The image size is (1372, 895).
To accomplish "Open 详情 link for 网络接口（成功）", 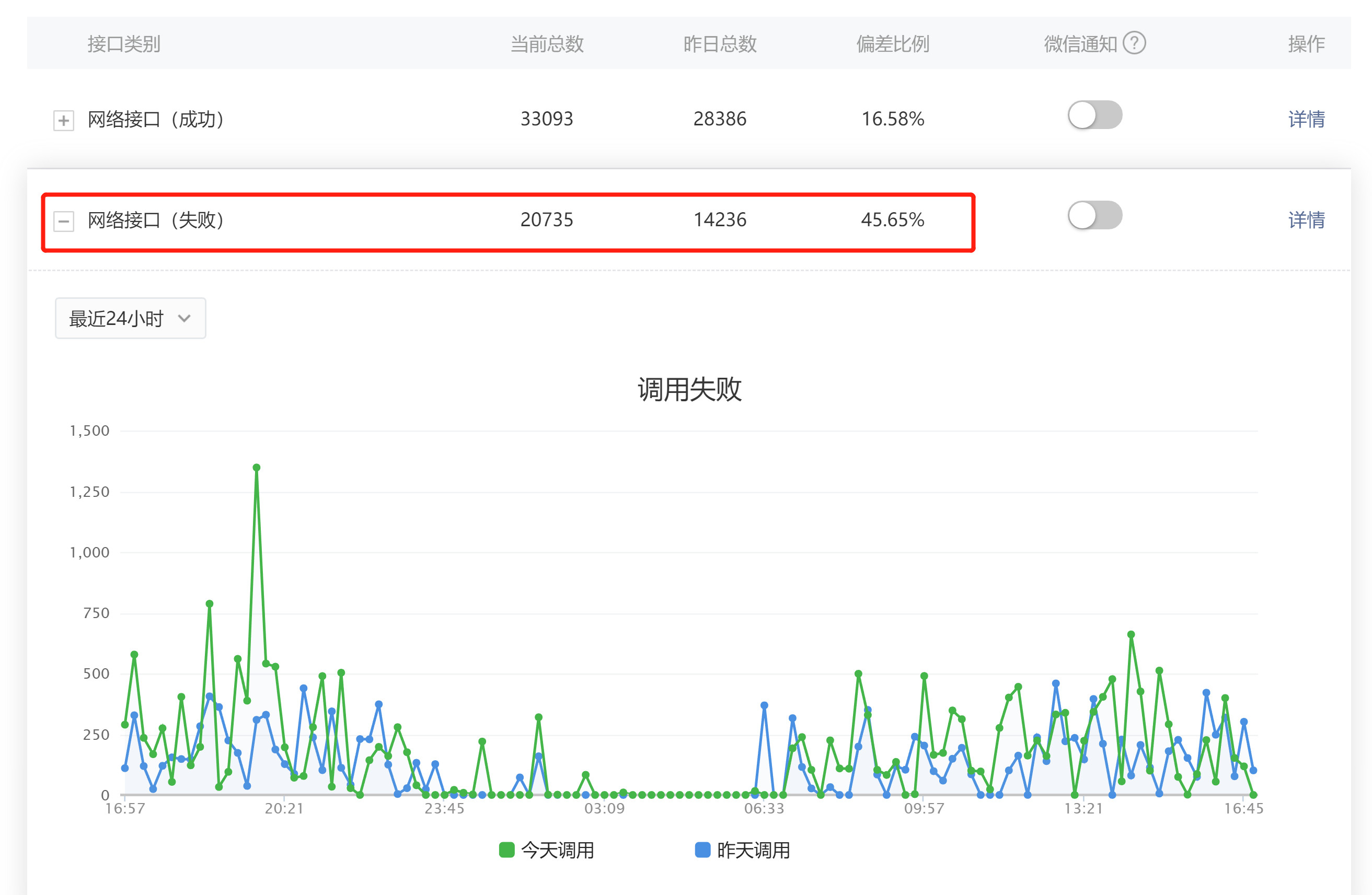I will click(x=1306, y=119).
